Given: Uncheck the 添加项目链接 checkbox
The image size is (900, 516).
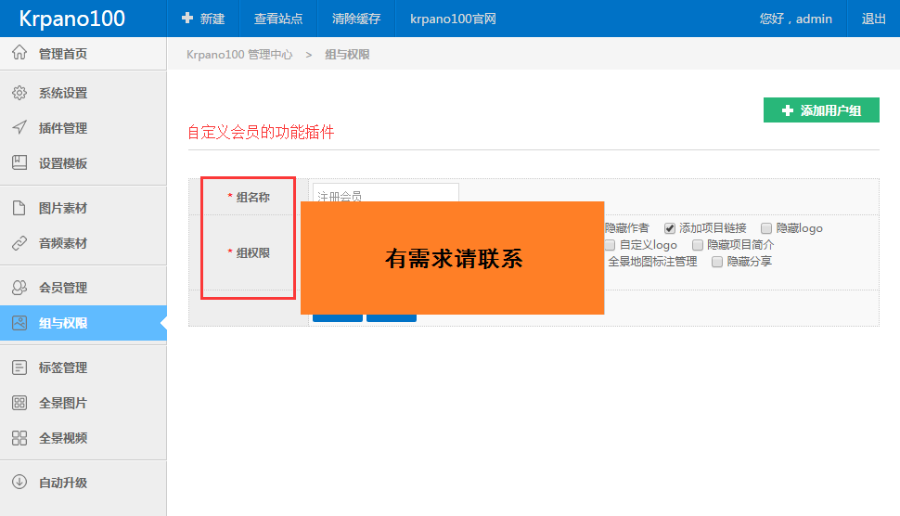Looking at the screenshot, I should coord(669,228).
